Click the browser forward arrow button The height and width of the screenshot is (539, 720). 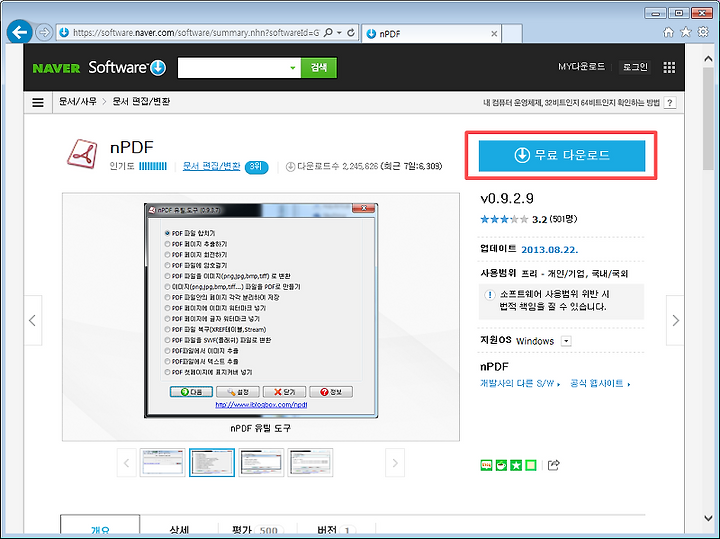tap(44, 33)
